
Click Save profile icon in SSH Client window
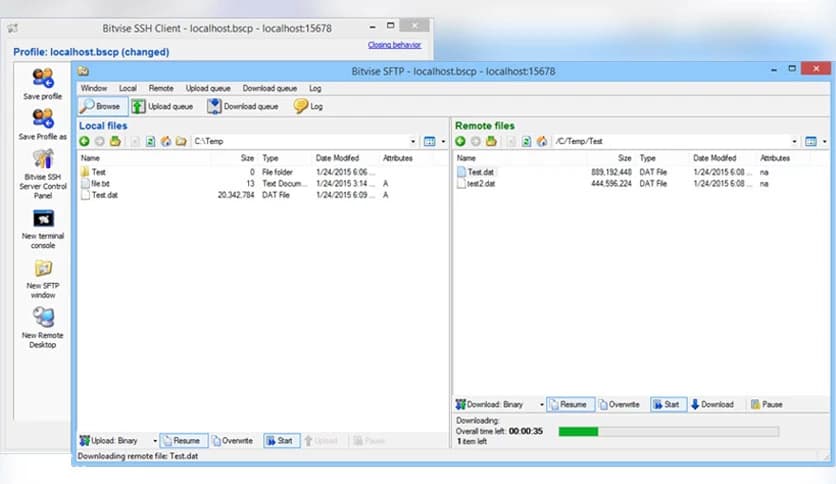pos(43,84)
